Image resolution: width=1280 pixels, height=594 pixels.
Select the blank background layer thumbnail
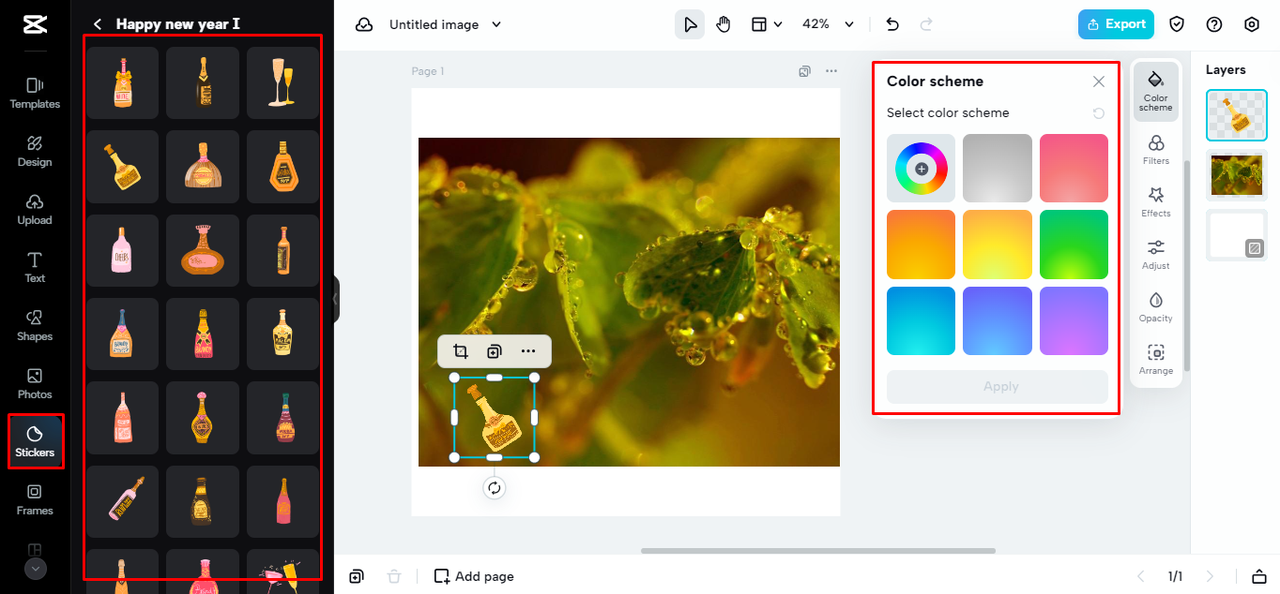(1236, 235)
